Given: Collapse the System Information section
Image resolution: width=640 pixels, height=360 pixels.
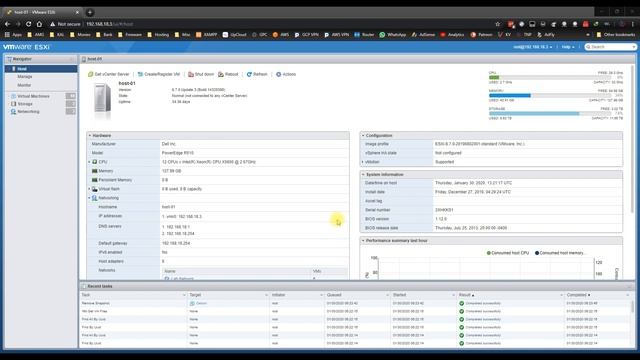Looking at the screenshot, I should 363,174.
